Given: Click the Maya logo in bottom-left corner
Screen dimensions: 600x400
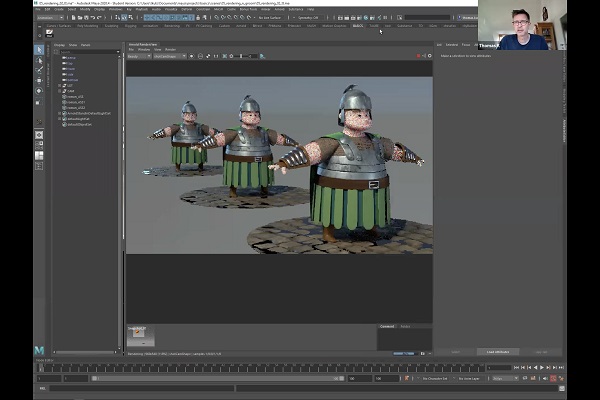Looking at the screenshot, I should point(39,350).
